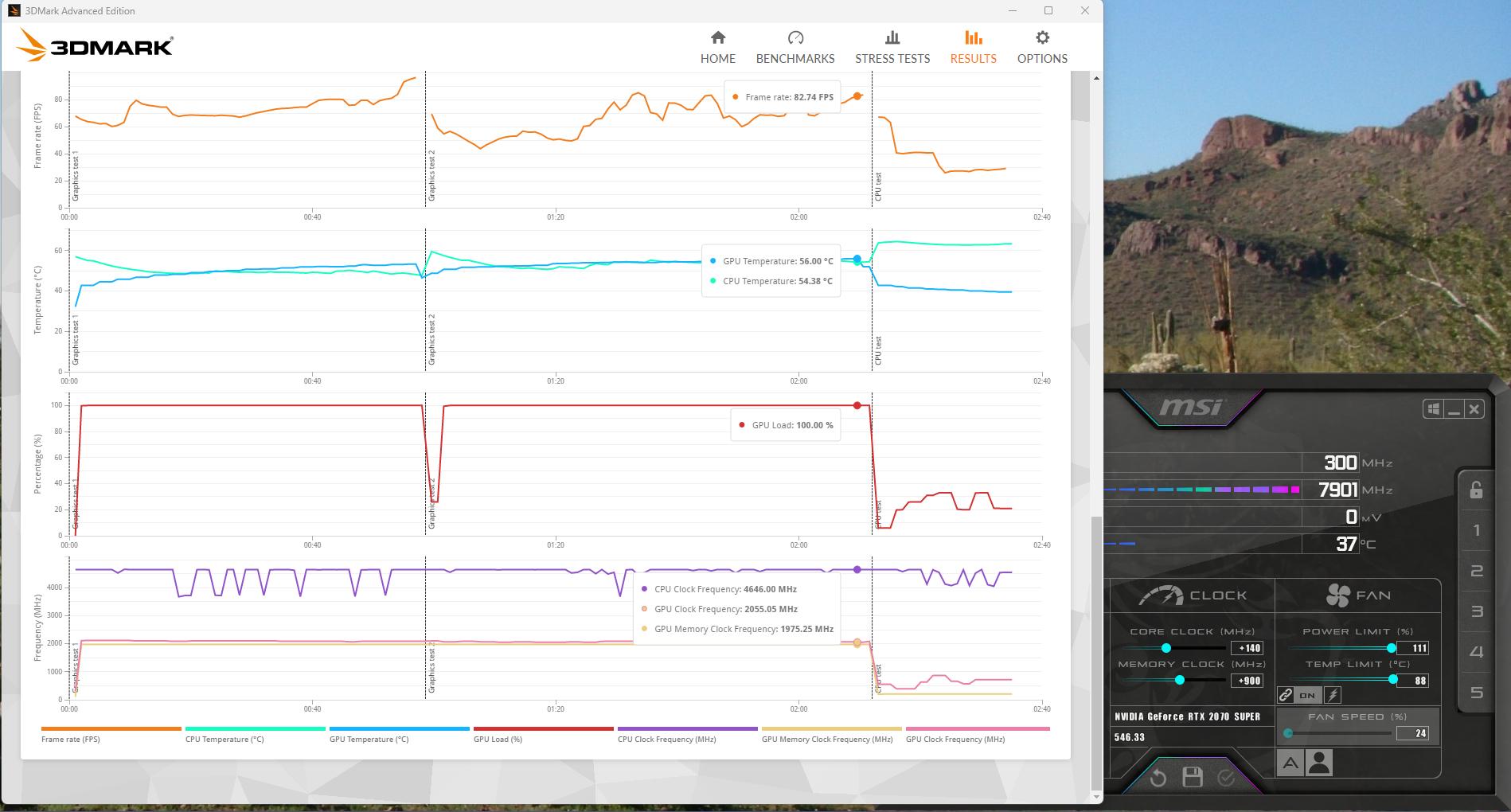The width and height of the screenshot is (1511, 812).
Task: Toggle the CPU Clock Frequency legend series
Action: (x=687, y=735)
